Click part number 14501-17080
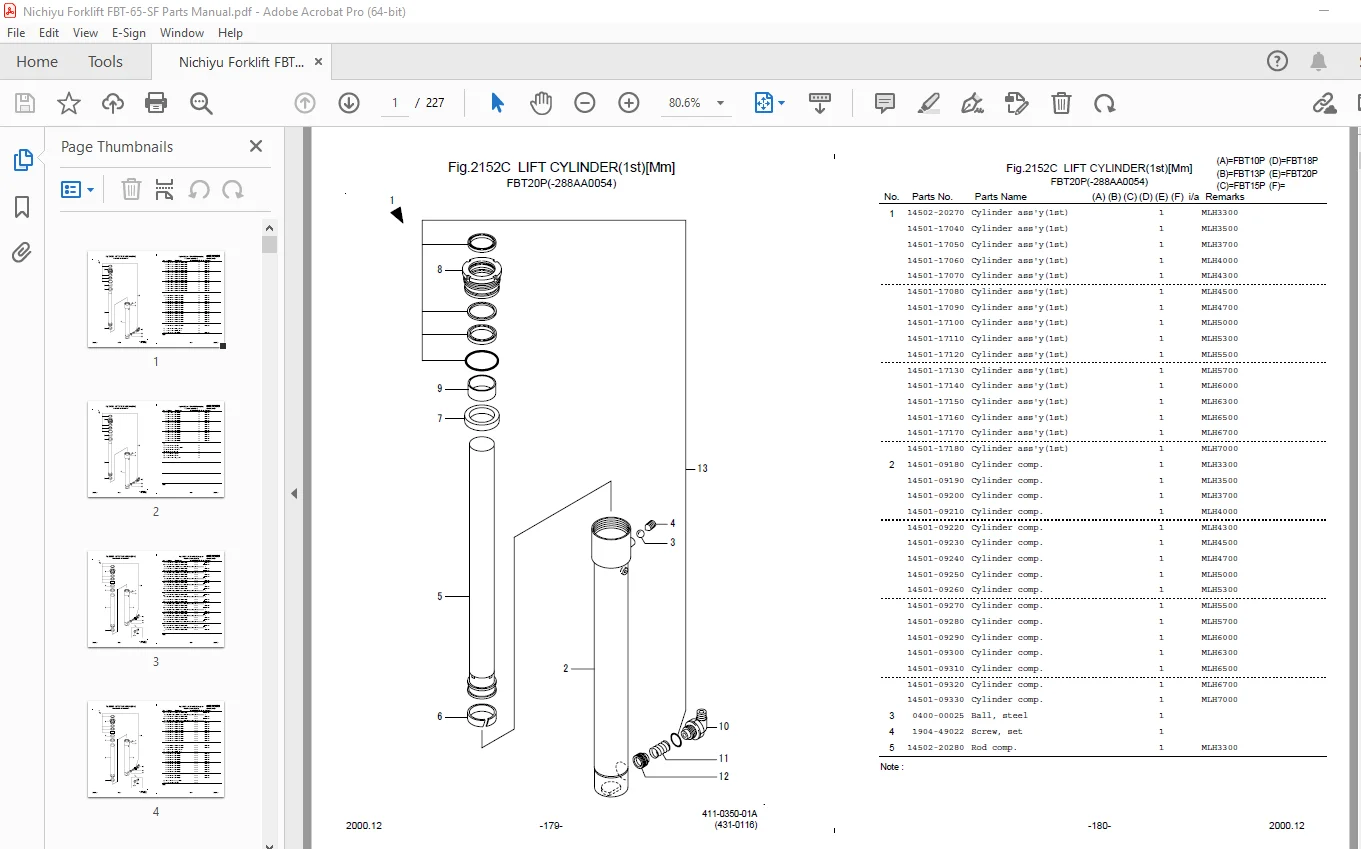 pyautogui.click(x=935, y=291)
